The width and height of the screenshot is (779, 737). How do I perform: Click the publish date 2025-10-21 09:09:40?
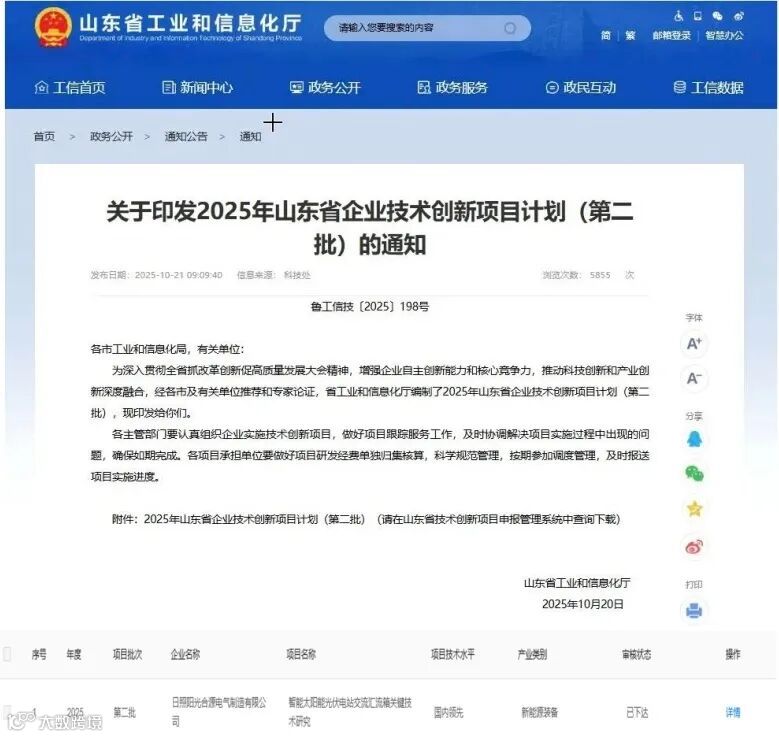click(178, 275)
